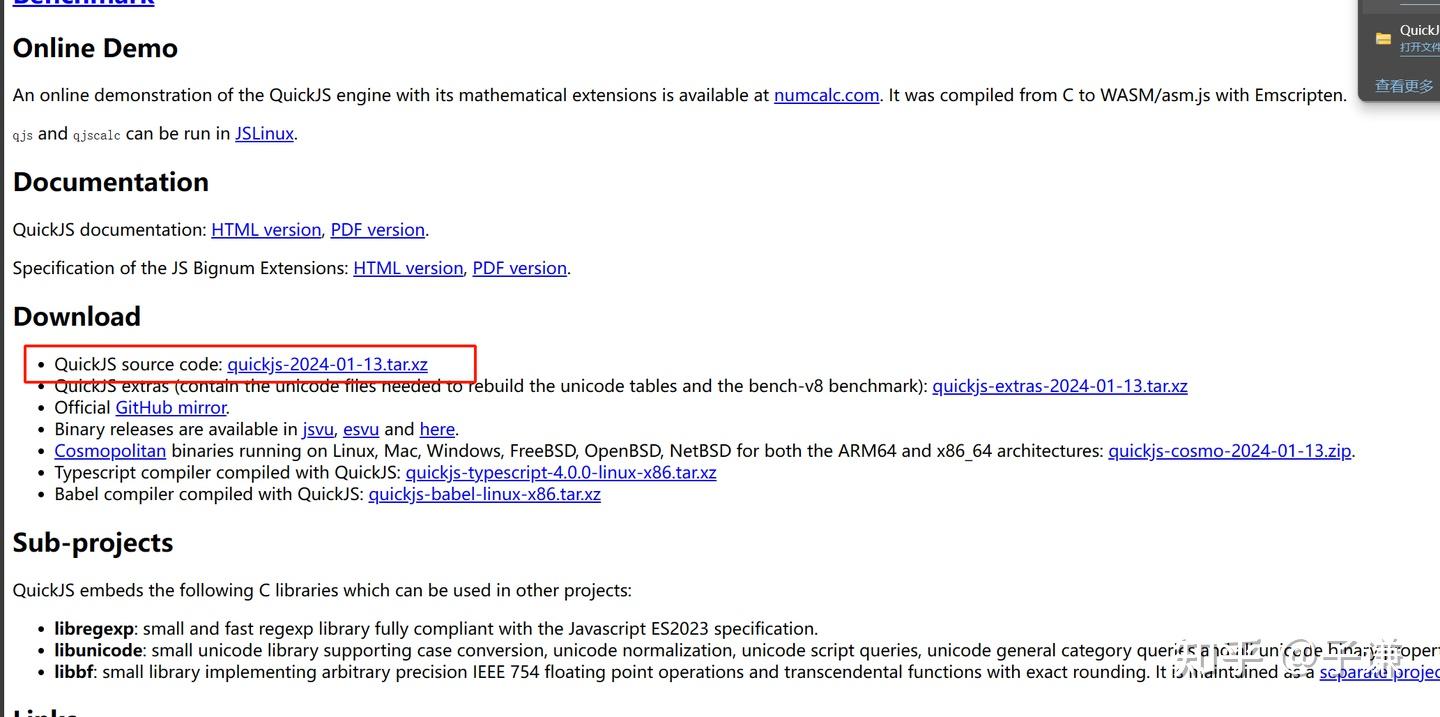Image resolution: width=1440 pixels, height=717 pixels.
Task: Open QuickJS documentation PDF version
Action: [377, 229]
